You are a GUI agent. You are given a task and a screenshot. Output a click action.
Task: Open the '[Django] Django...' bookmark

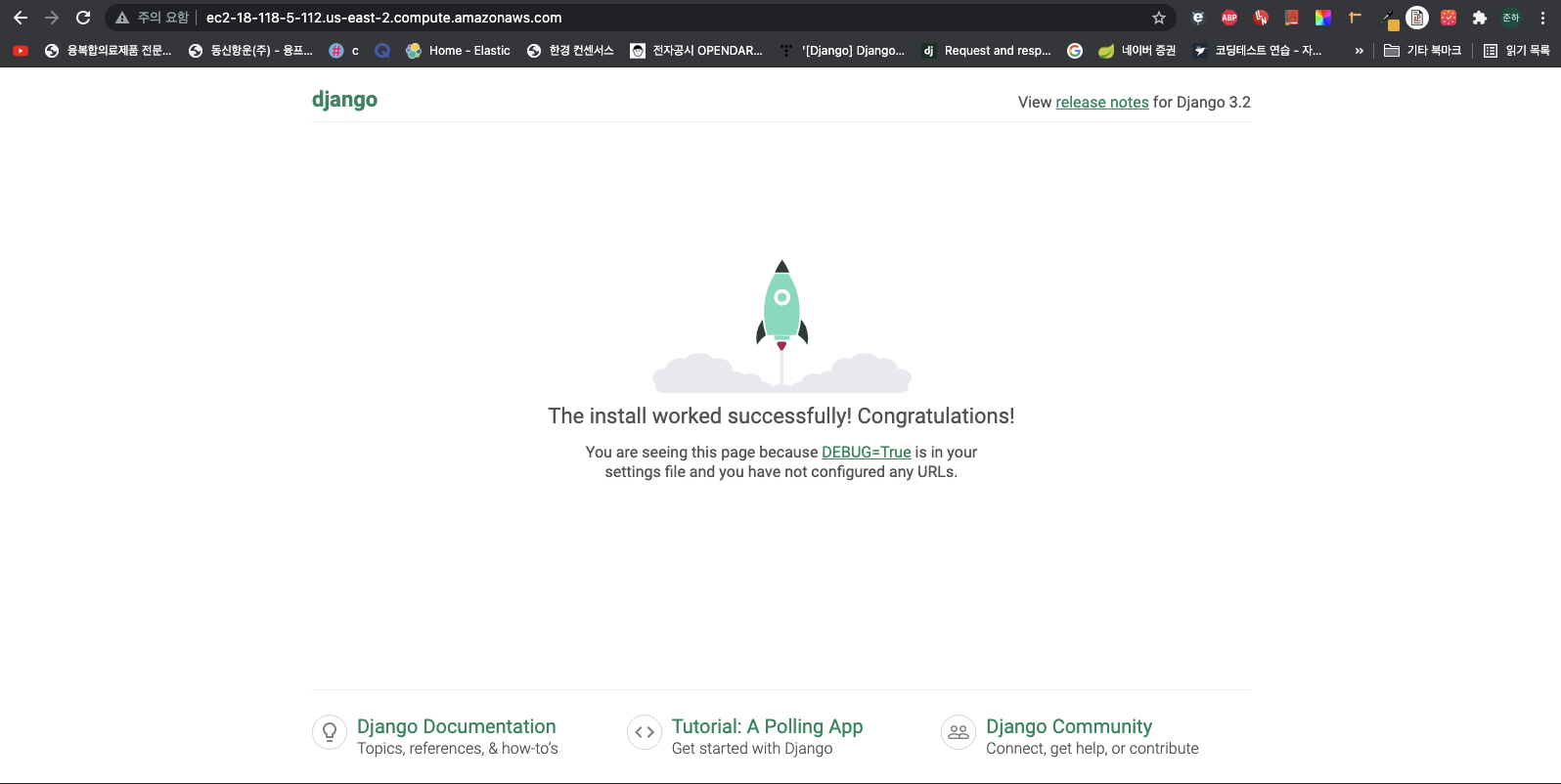[842, 51]
